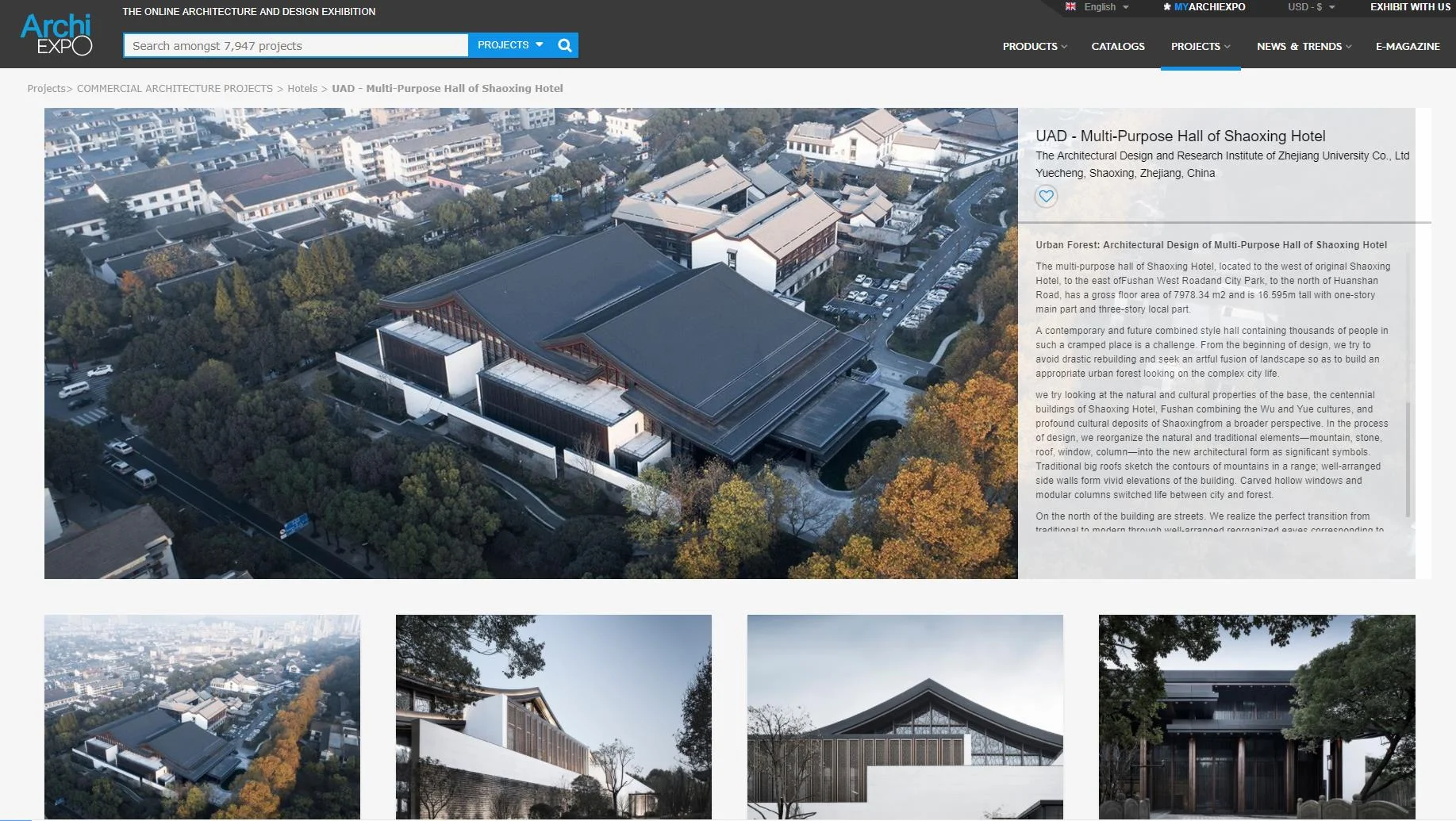Click the Zhejiang University design institute name

pyautogui.click(x=1223, y=156)
